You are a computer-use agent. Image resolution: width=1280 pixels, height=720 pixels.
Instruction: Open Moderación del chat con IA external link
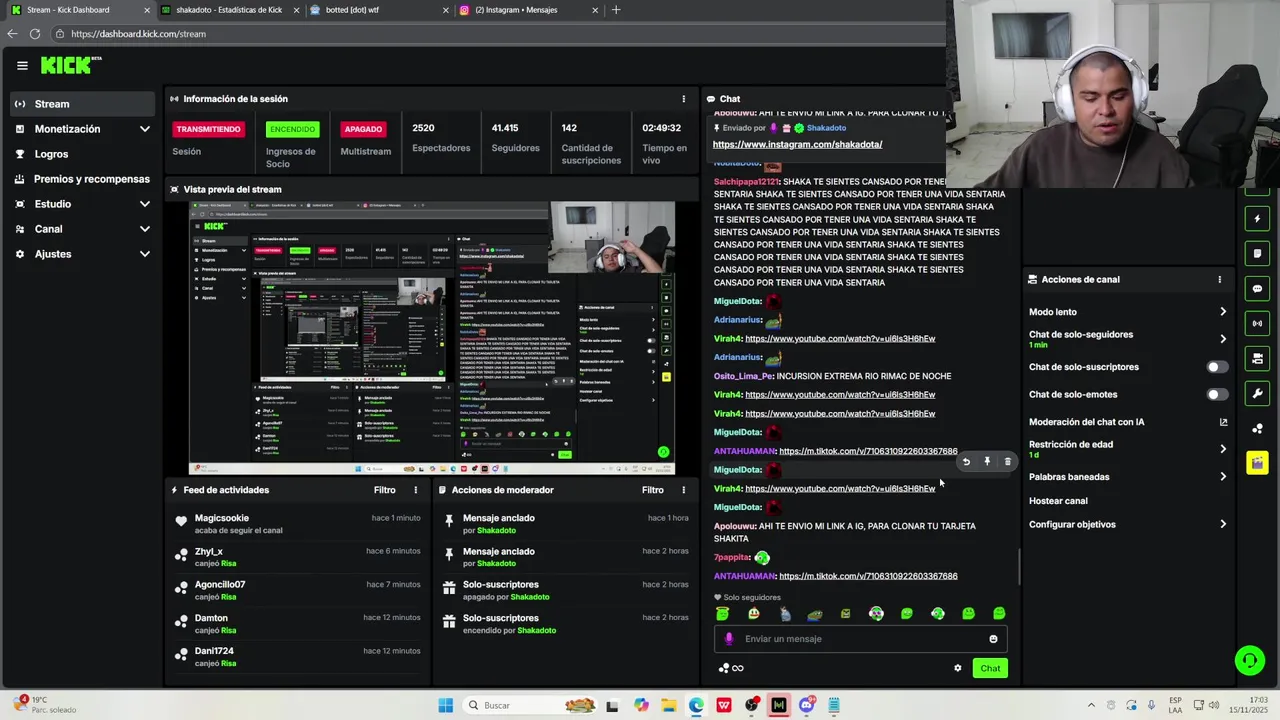tap(1223, 422)
